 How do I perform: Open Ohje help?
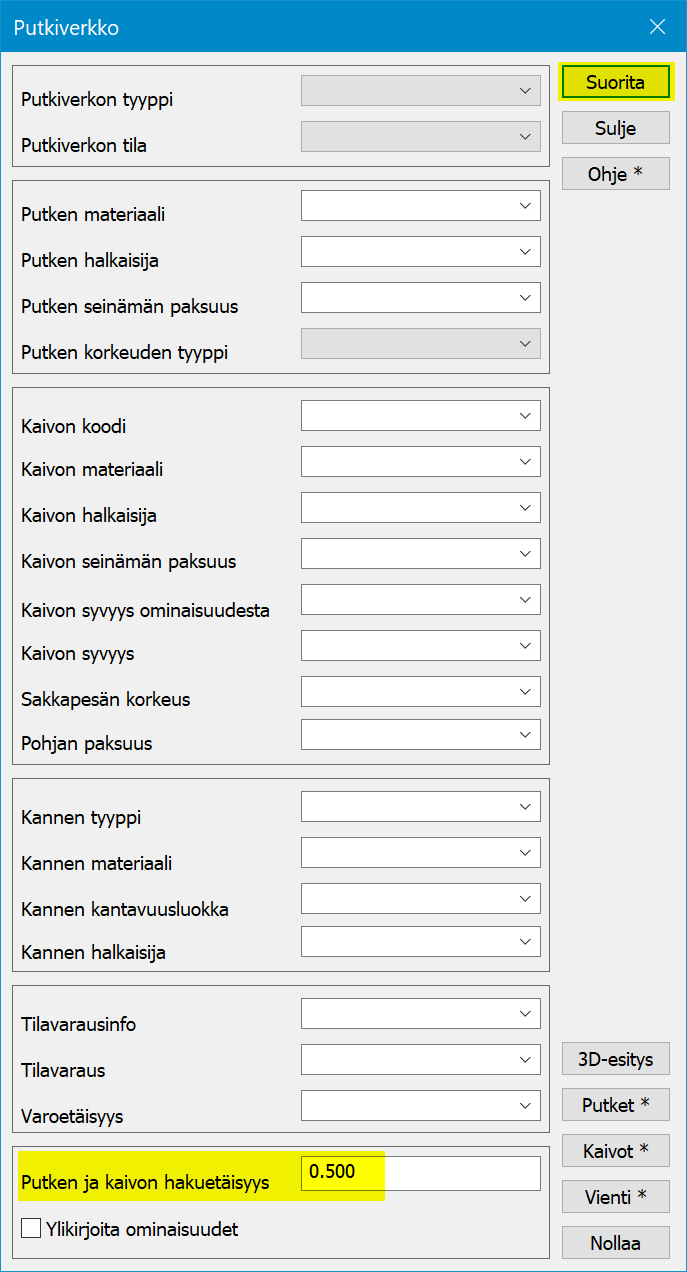point(615,173)
